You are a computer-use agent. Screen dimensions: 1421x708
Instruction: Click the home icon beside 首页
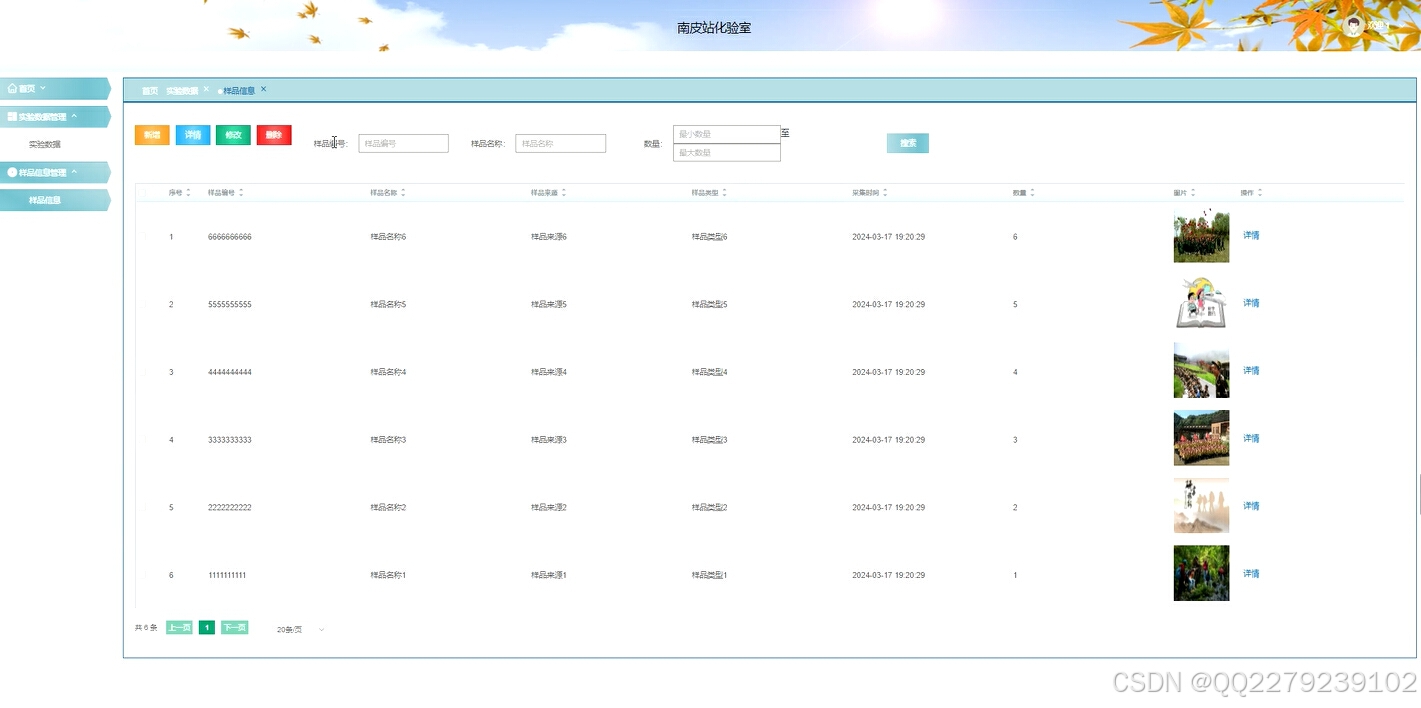(13, 88)
